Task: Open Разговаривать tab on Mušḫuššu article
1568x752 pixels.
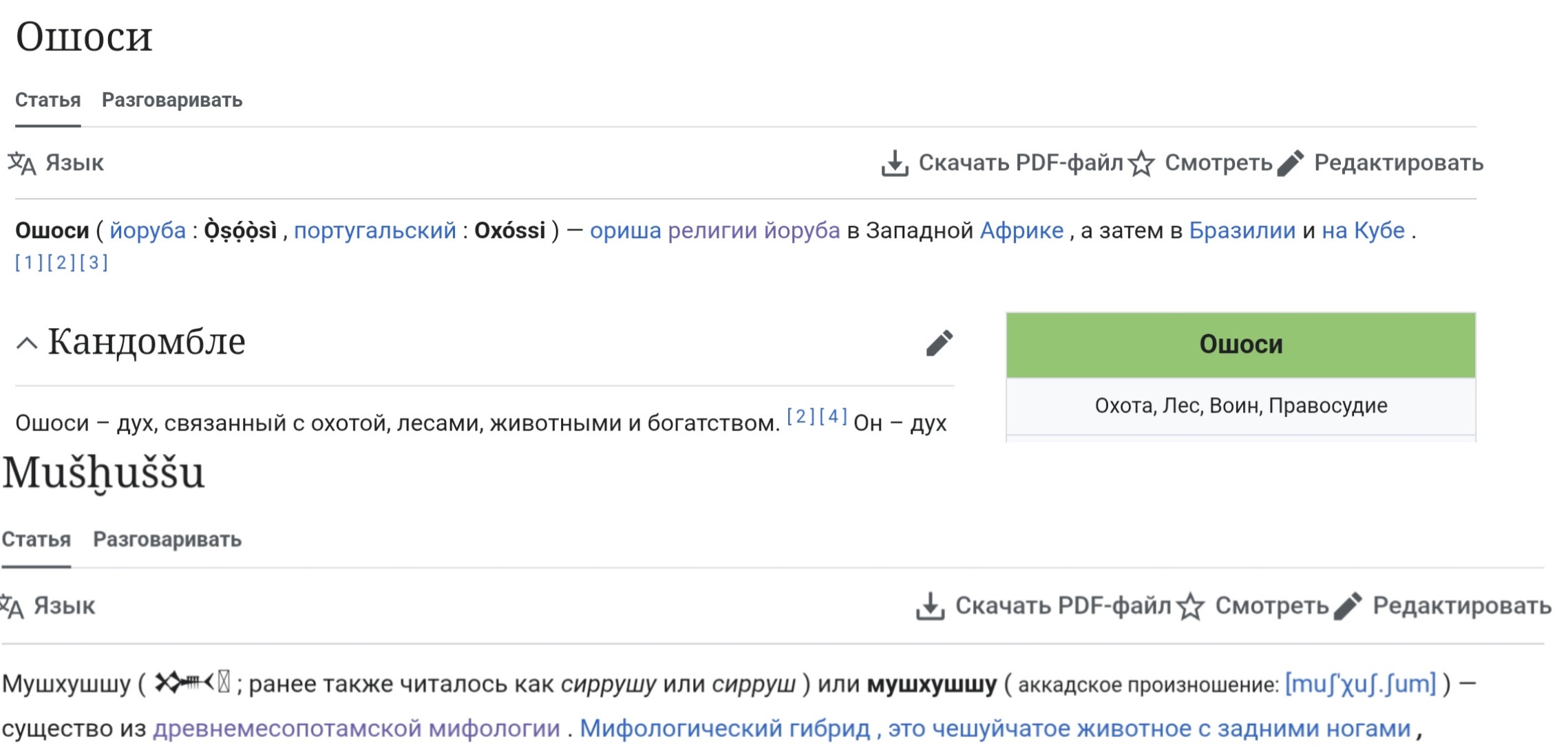Action: coord(167,540)
